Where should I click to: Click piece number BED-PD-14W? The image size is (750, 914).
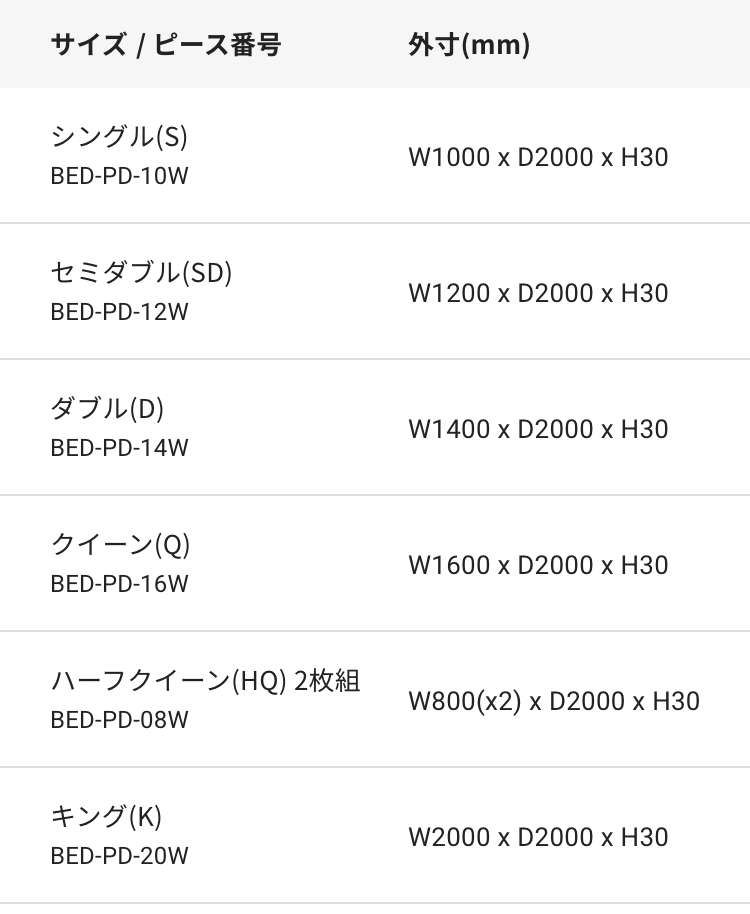[x=119, y=448]
